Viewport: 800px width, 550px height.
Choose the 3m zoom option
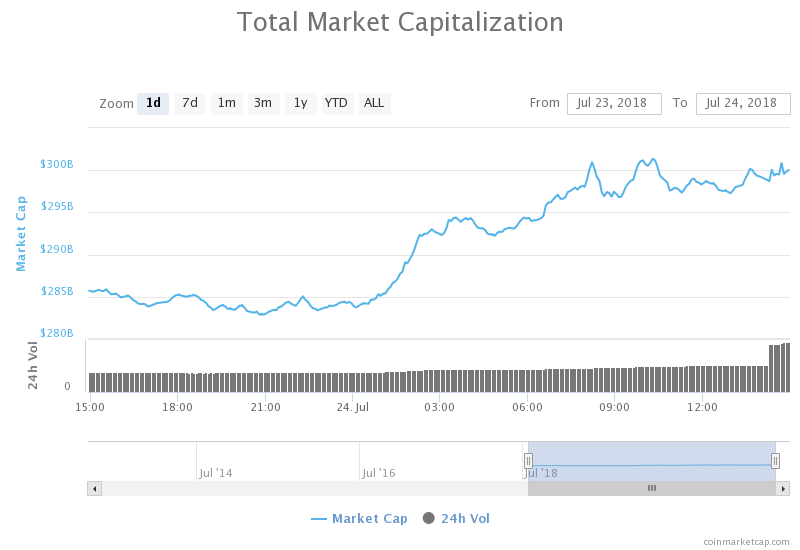tap(263, 103)
